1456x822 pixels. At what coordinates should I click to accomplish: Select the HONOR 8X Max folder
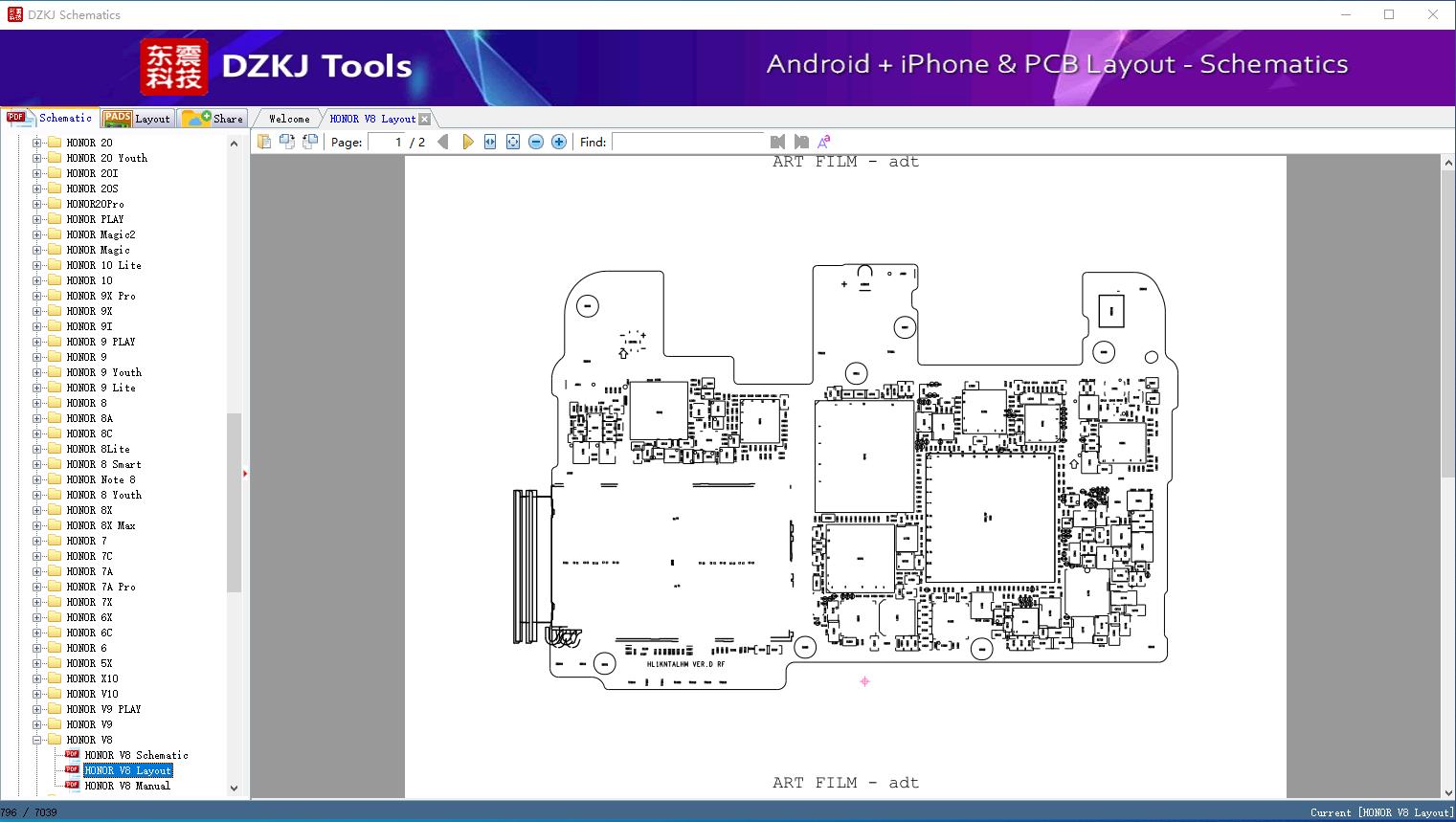click(101, 525)
